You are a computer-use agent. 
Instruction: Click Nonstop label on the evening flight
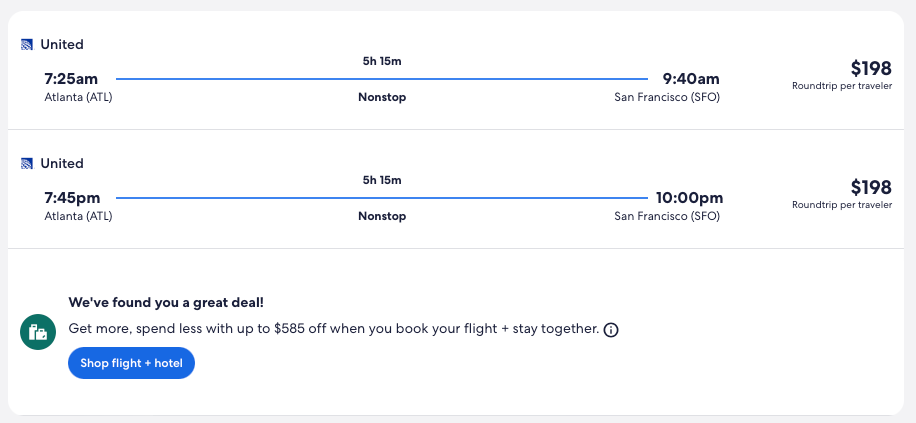[x=382, y=216]
